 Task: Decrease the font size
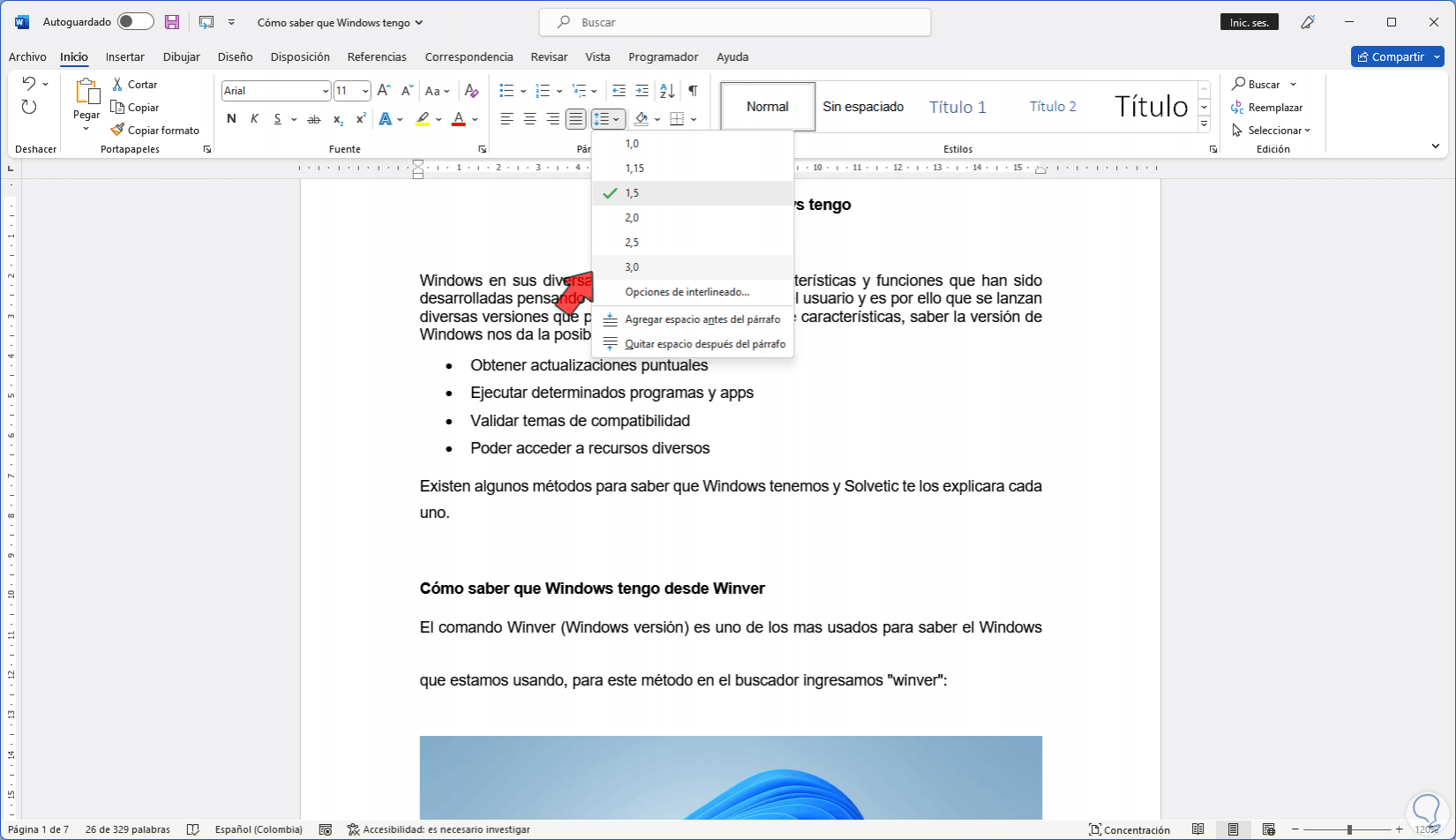[x=407, y=91]
